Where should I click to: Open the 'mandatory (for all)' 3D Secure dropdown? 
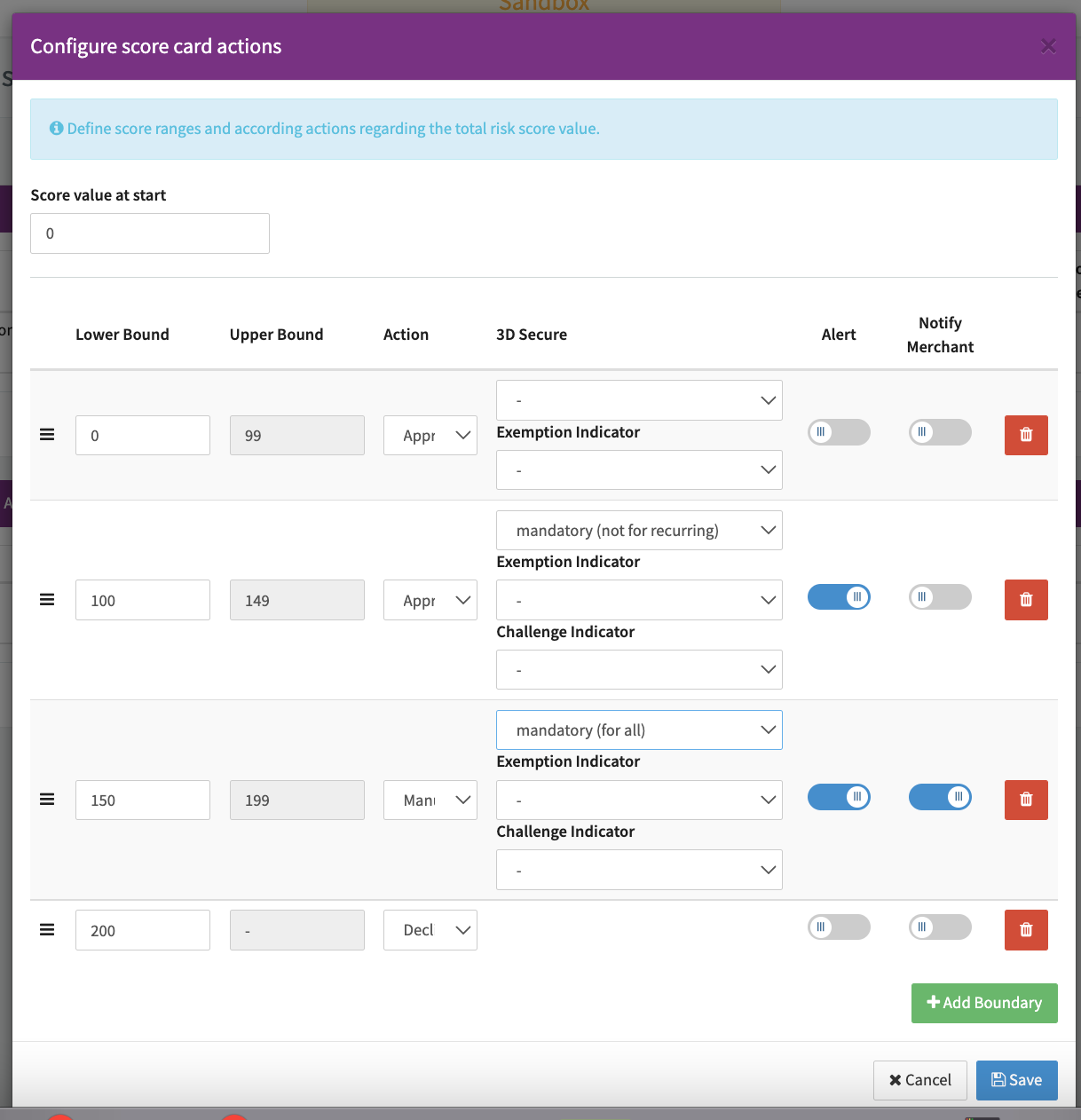click(638, 730)
